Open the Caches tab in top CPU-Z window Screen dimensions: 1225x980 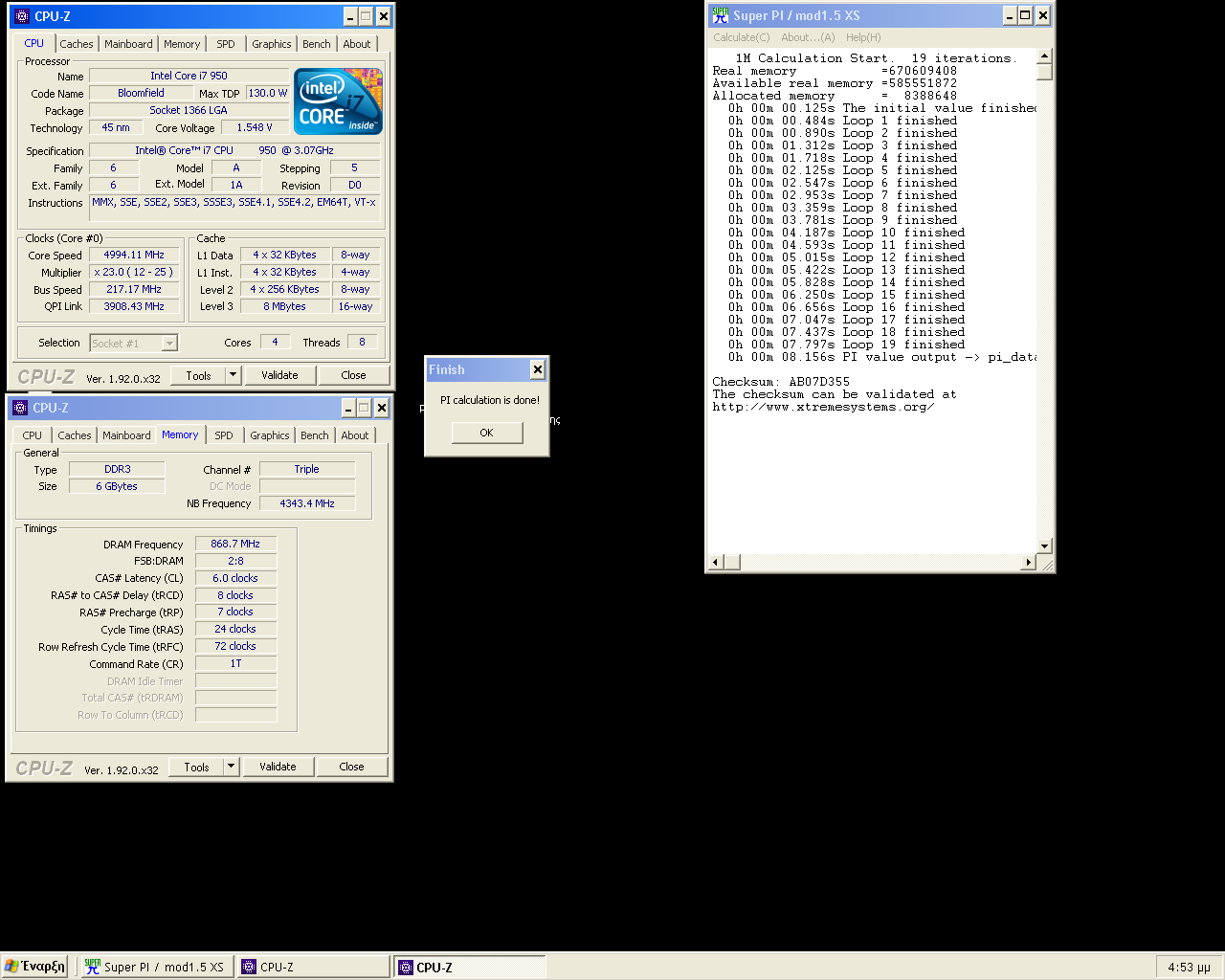[x=77, y=44]
